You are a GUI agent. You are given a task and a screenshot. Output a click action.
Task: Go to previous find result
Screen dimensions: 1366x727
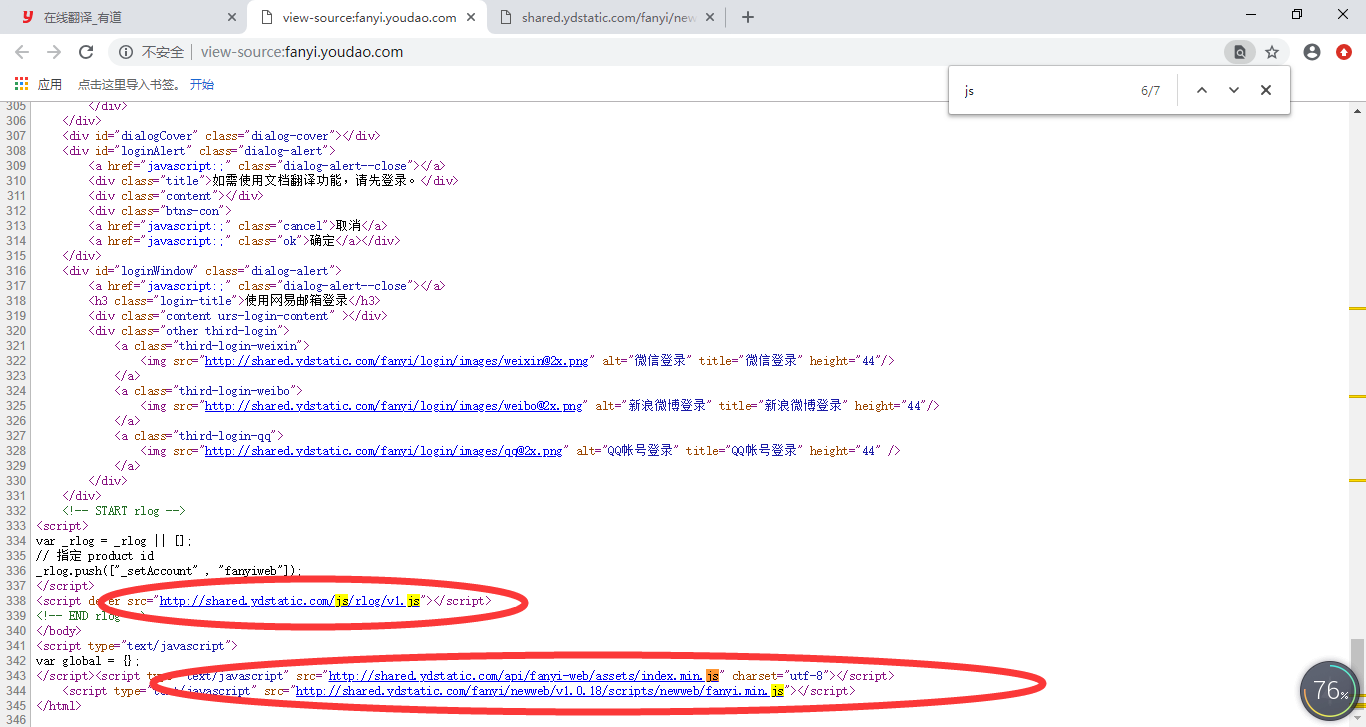[x=1202, y=90]
